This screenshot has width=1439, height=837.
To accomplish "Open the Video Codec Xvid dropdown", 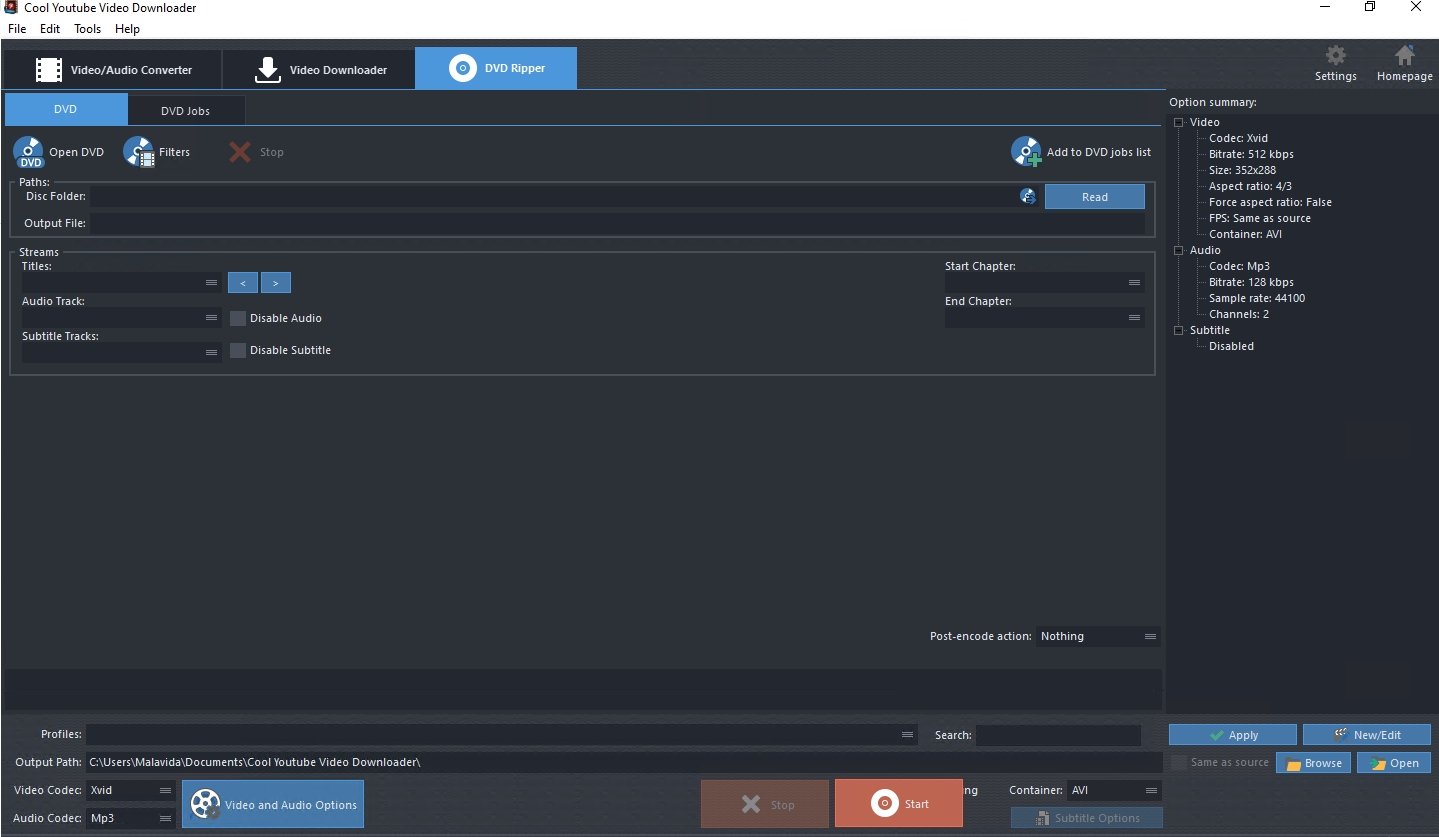I will point(131,790).
